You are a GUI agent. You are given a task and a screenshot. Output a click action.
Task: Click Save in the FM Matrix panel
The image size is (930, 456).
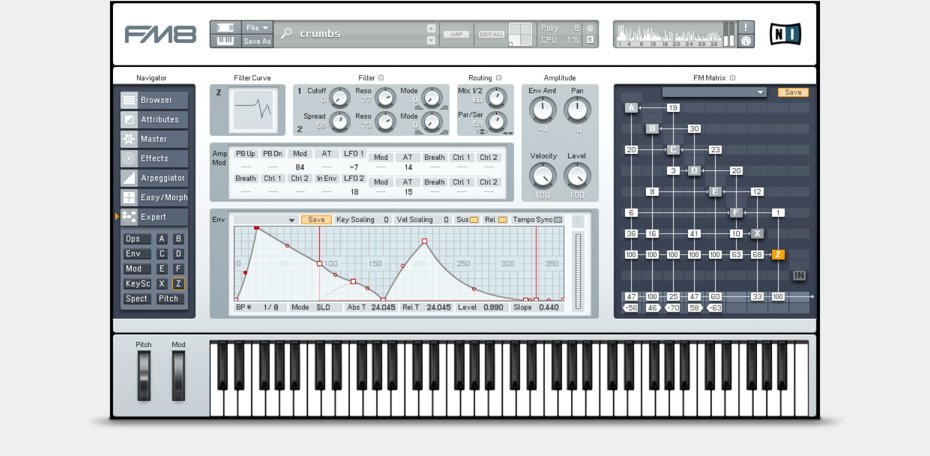pos(793,92)
